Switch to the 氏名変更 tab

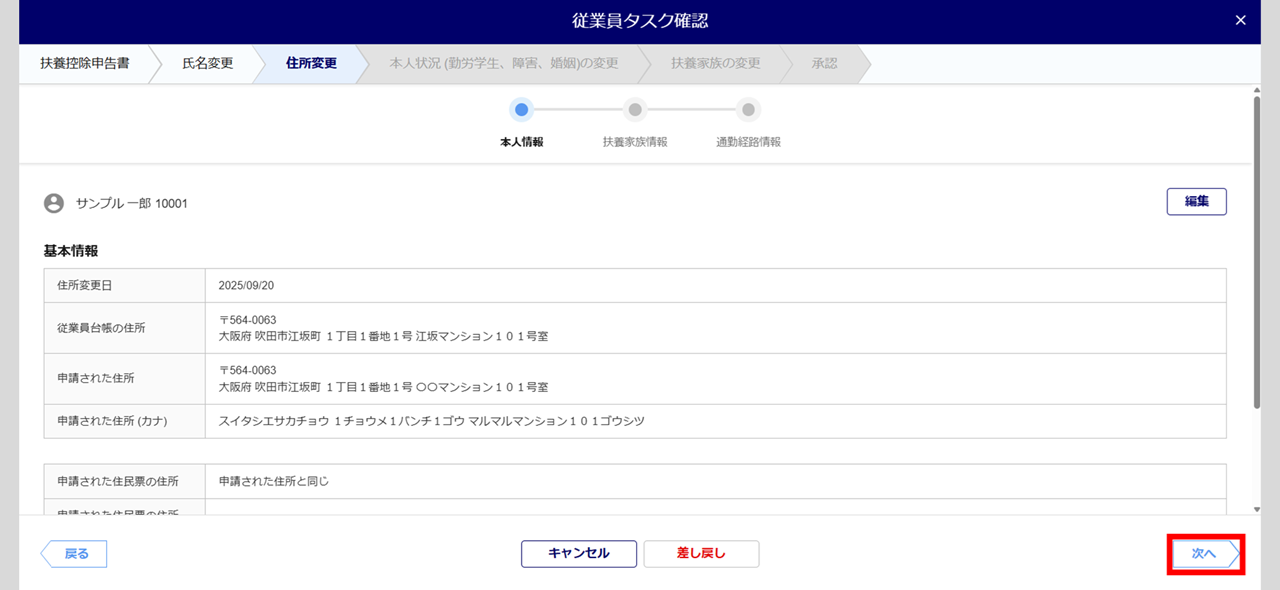(x=208, y=63)
